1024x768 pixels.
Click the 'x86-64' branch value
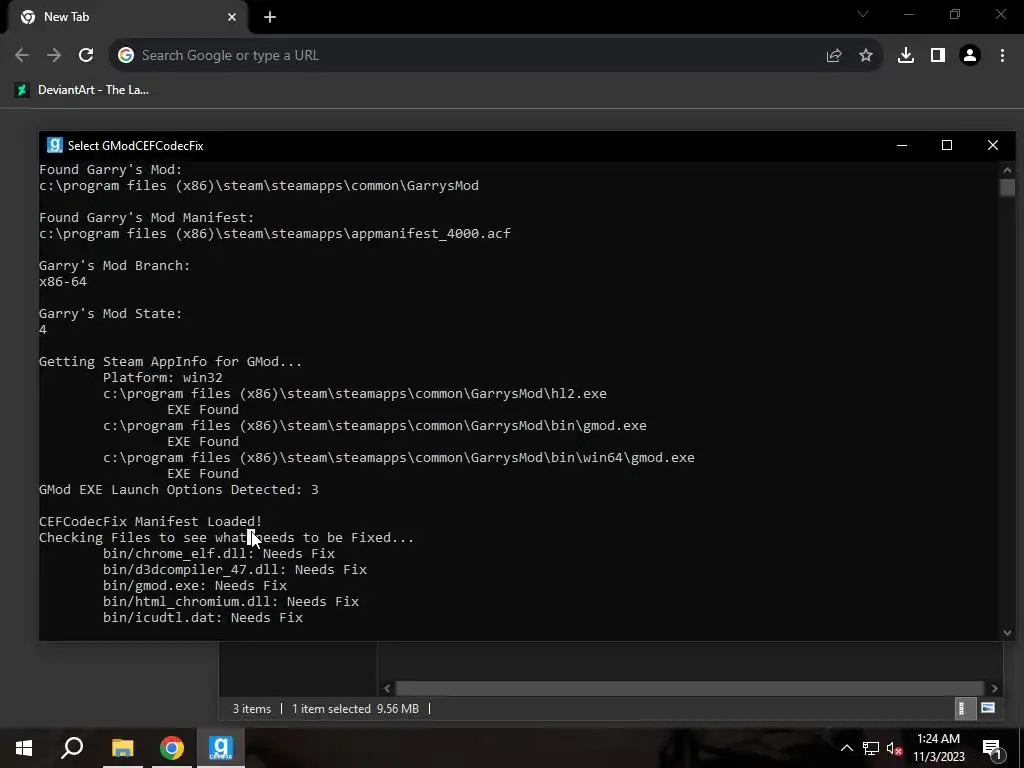[x=63, y=281]
